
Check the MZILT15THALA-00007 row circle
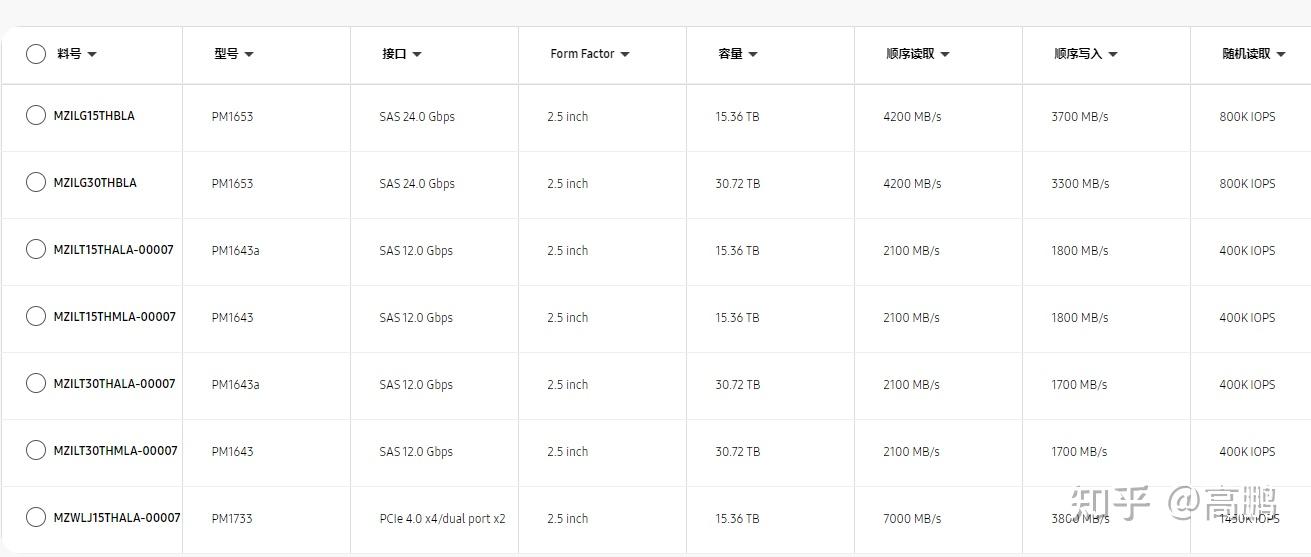[x=36, y=249]
